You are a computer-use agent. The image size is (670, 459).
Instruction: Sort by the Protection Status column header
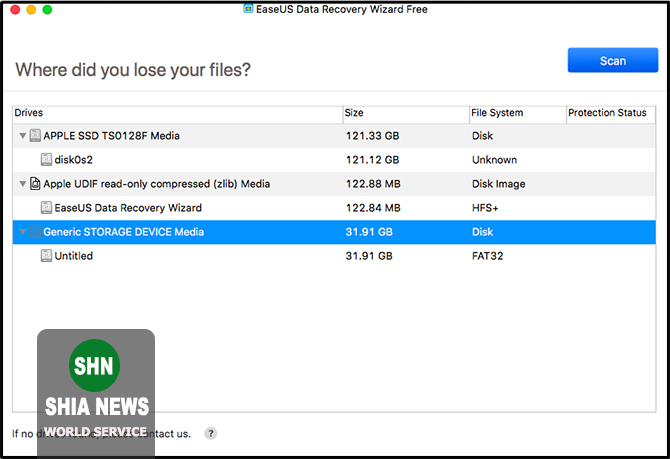tap(611, 115)
